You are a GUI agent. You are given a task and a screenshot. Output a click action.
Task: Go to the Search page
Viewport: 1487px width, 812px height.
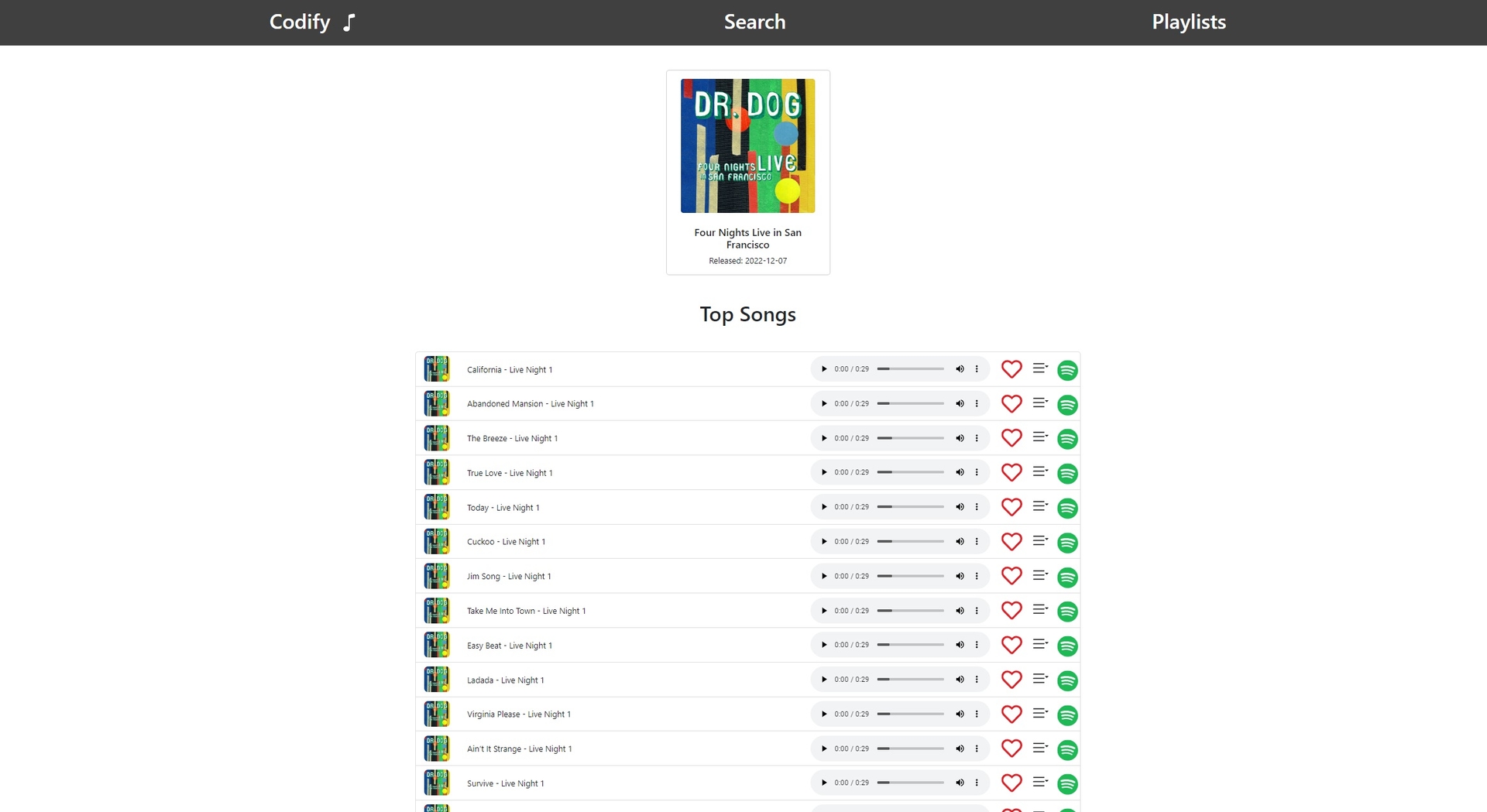(754, 22)
